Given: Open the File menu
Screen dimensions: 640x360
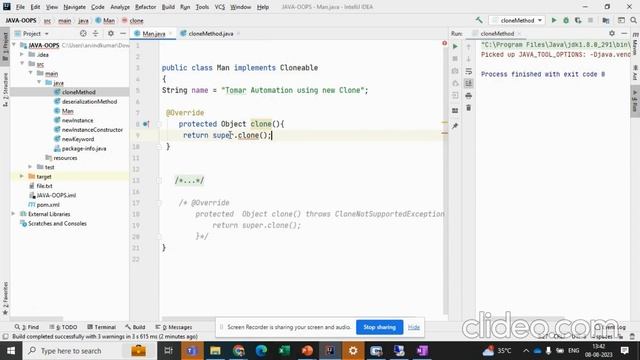Looking at the screenshot, I should click(x=20, y=7).
